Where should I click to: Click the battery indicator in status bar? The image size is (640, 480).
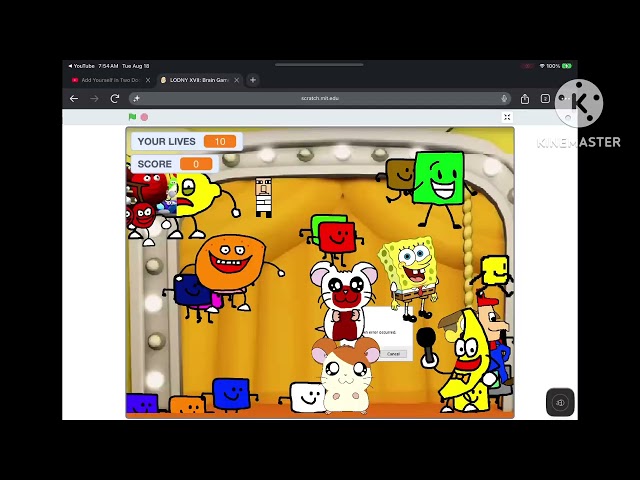click(567, 66)
